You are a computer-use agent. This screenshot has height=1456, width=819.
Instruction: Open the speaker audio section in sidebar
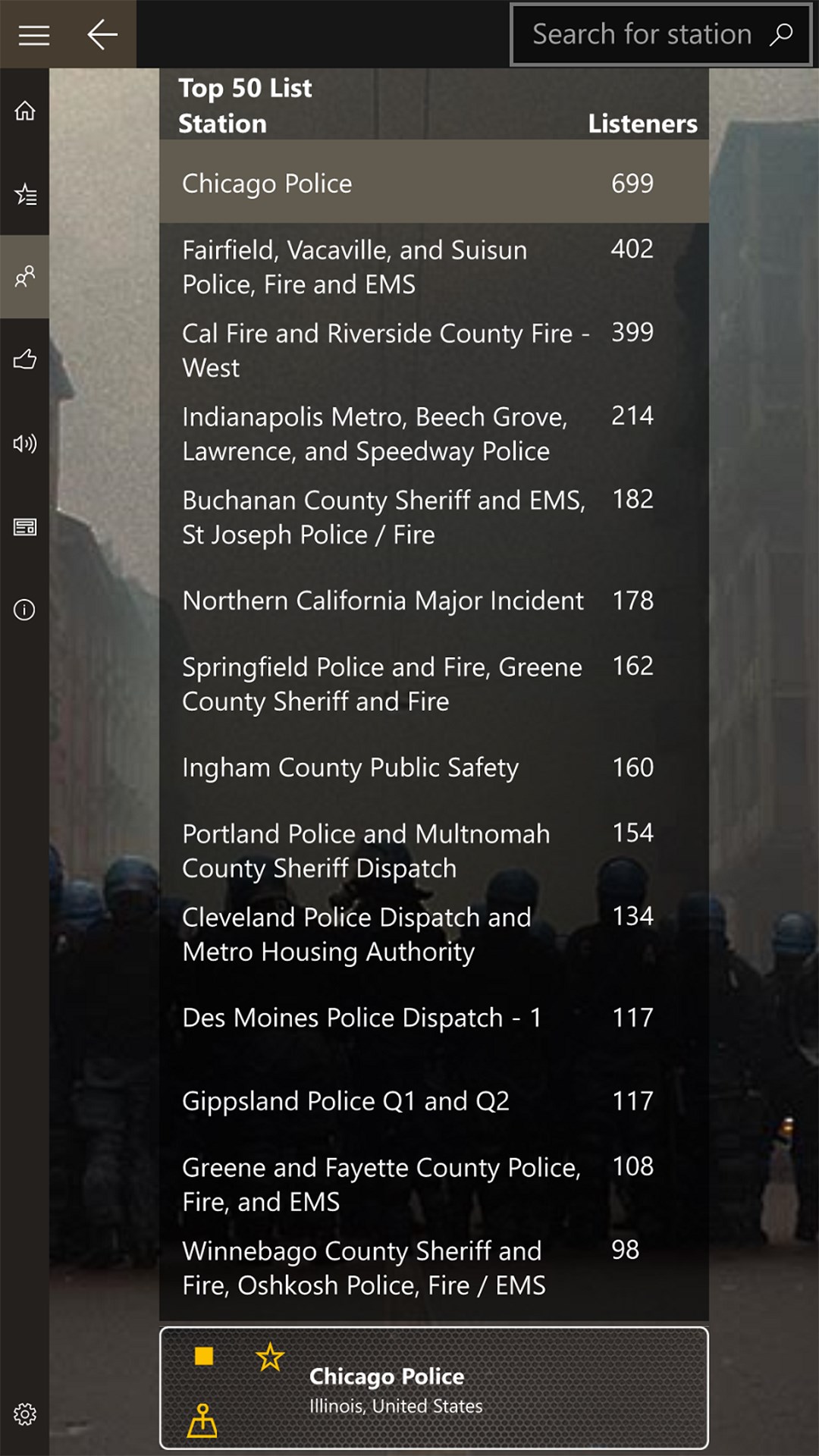(x=25, y=444)
